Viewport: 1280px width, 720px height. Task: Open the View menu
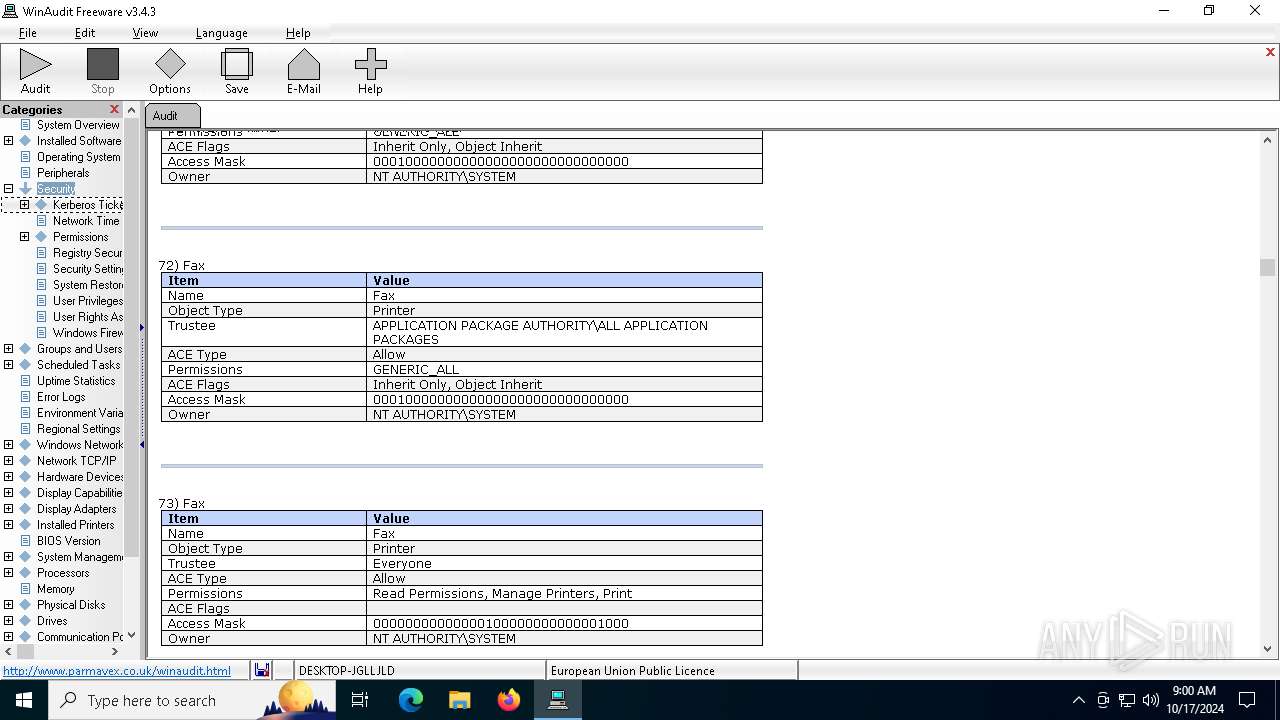click(x=145, y=33)
